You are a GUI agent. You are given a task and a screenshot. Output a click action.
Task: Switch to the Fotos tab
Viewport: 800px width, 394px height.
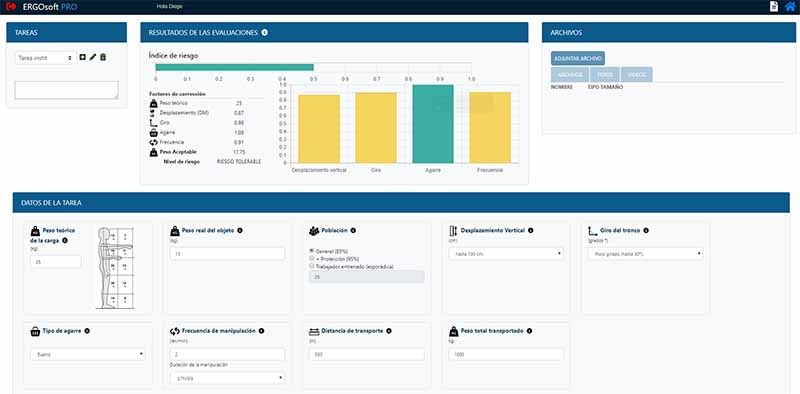click(605, 75)
